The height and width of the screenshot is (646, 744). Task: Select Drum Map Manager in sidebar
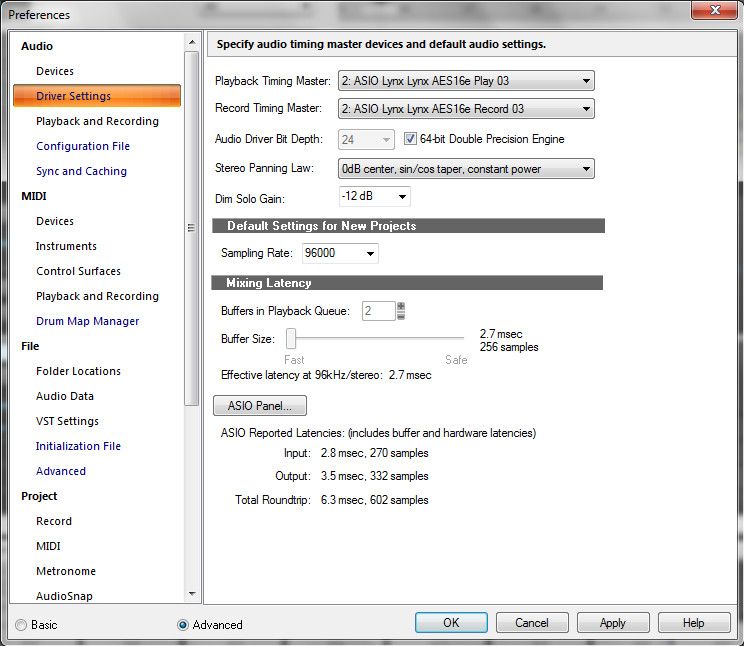tap(87, 321)
